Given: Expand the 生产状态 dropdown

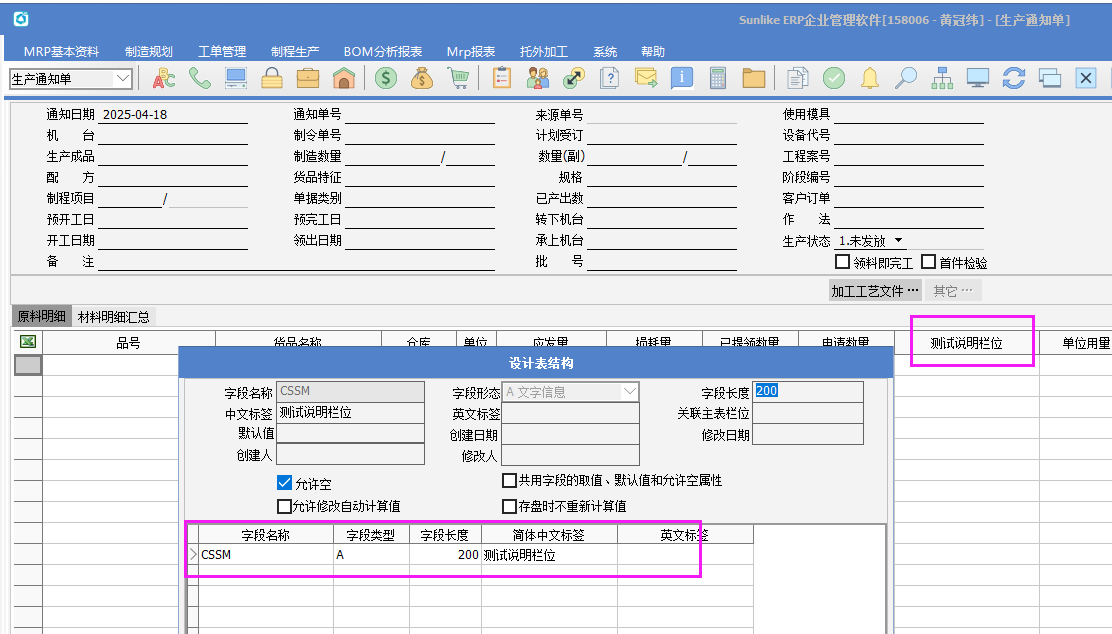Looking at the screenshot, I should point(898,241).
